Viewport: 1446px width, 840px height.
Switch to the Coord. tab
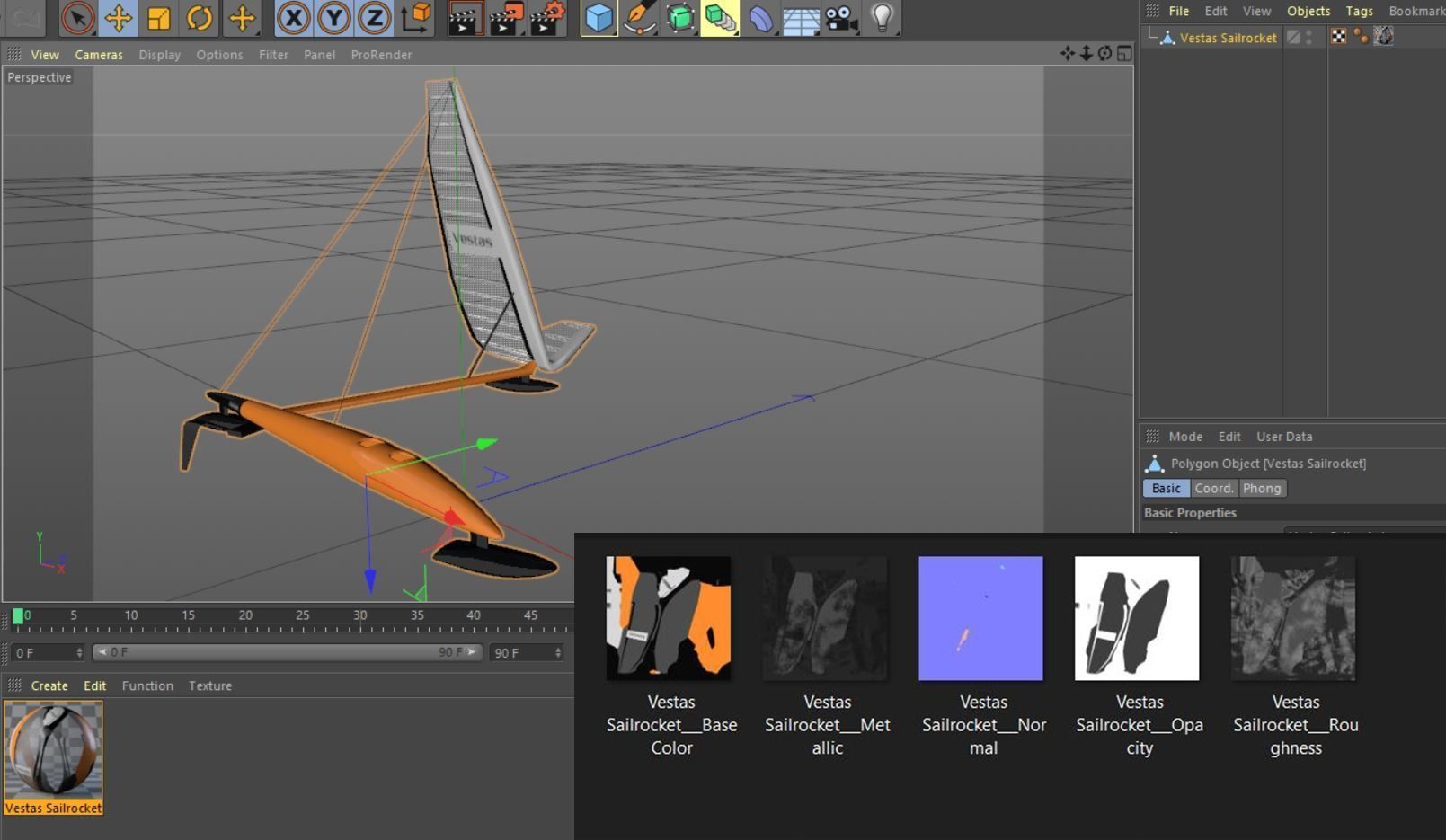click(x=1214, y=488)
